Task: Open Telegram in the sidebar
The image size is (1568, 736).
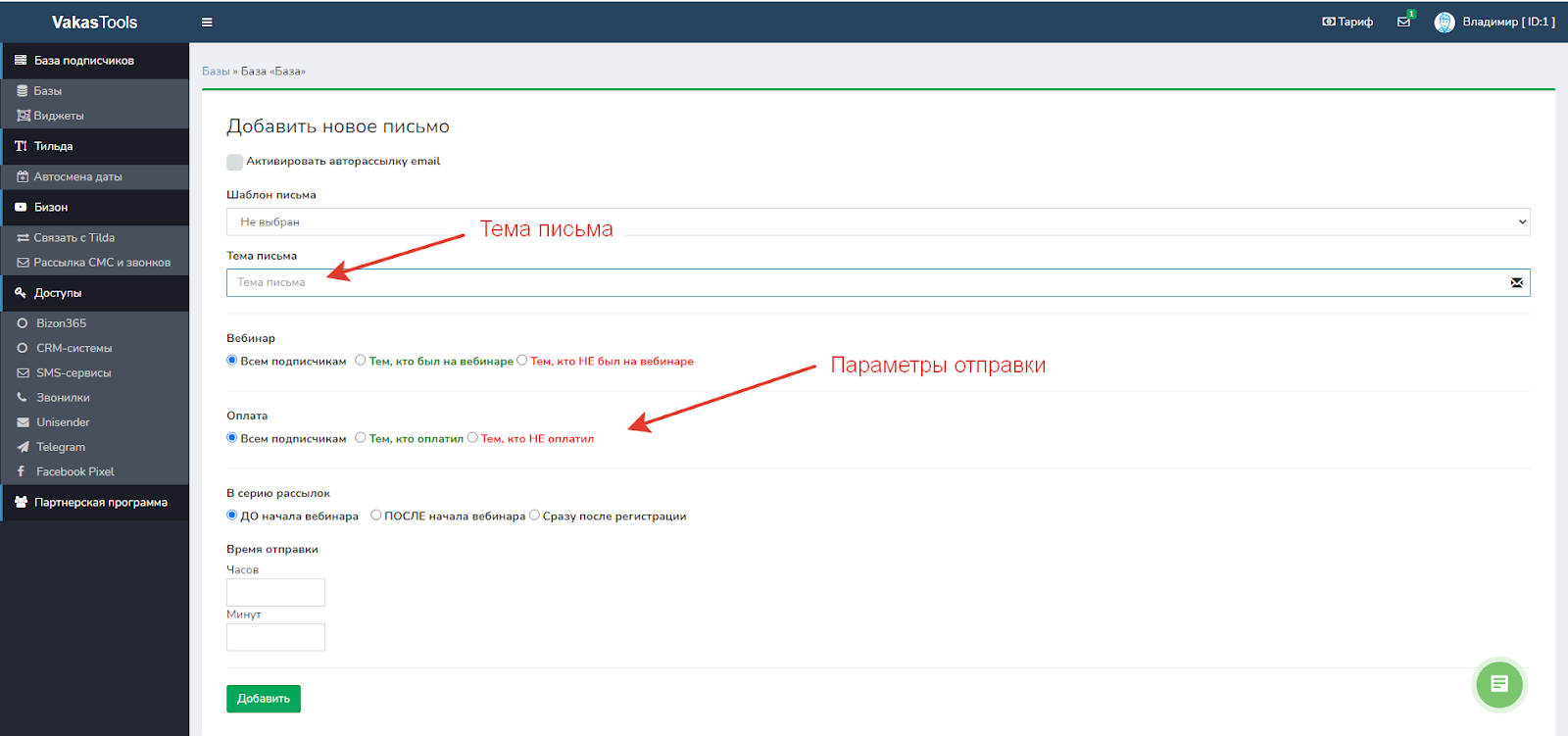Action: coord(61,447)
